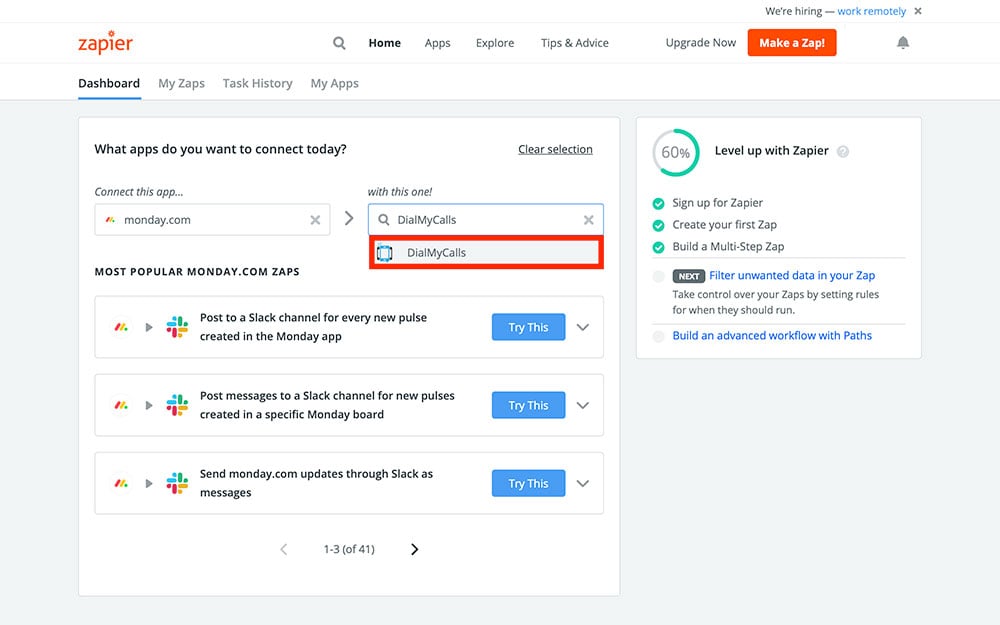Viewport: 1000px width, 625px height.
Task: Click the Clear selection link
Action: pos(555,150)
